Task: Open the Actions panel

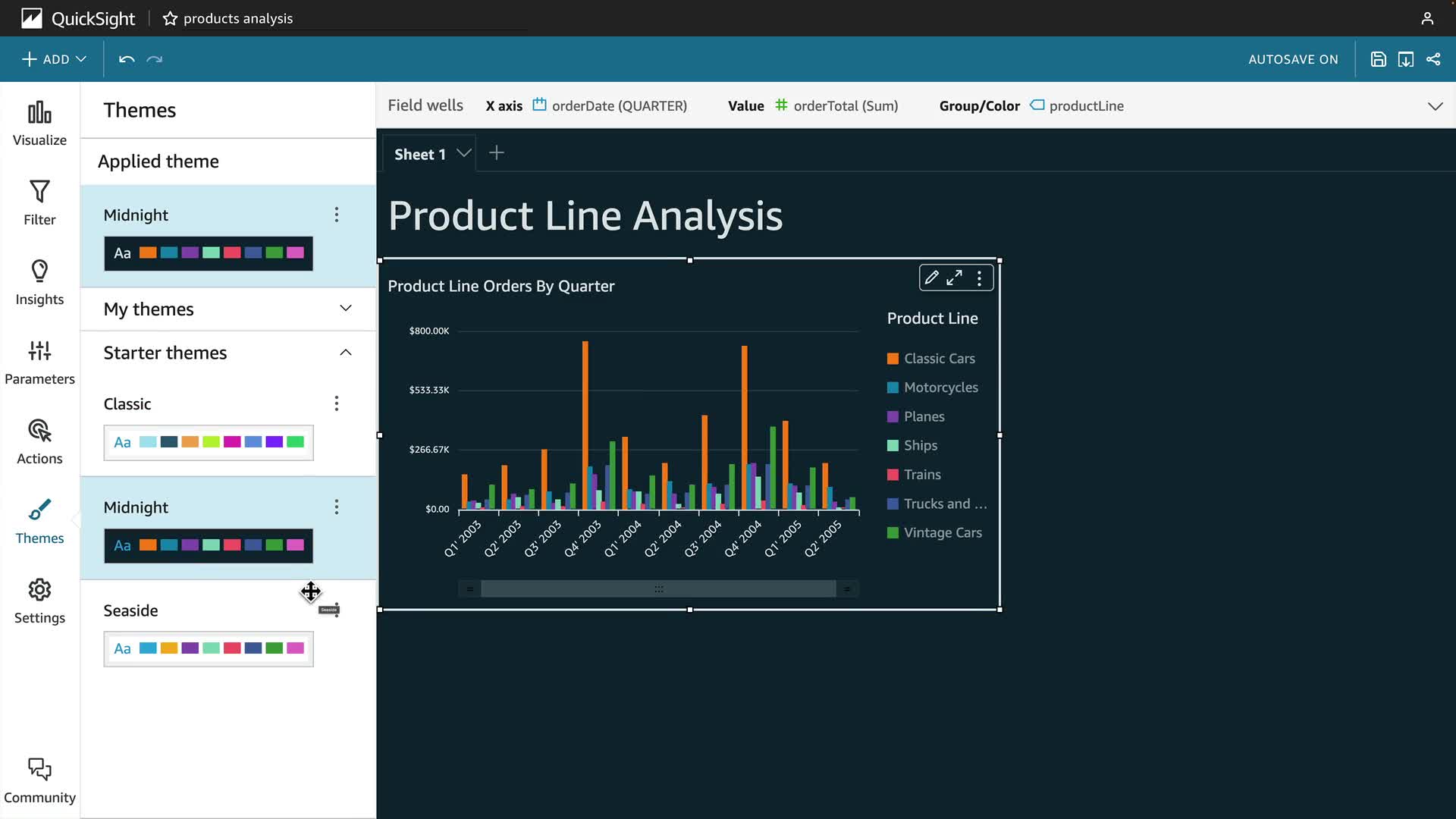Action: tap(39, 441)
